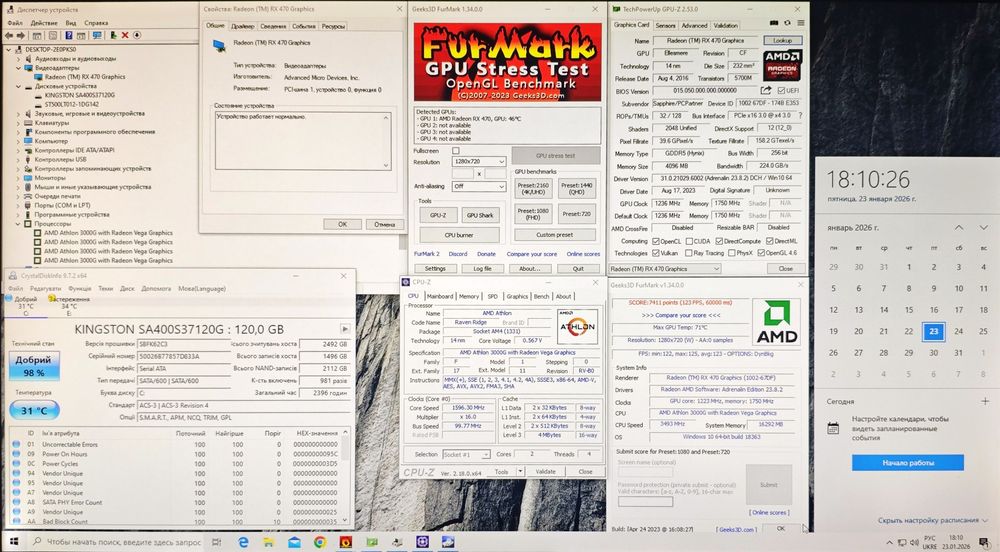The height and width of the screenshot is (552, 1000).
Task: Switch to the Memory tab in CPU-Z
Action: pyautogui.click(x=469, y=296)
